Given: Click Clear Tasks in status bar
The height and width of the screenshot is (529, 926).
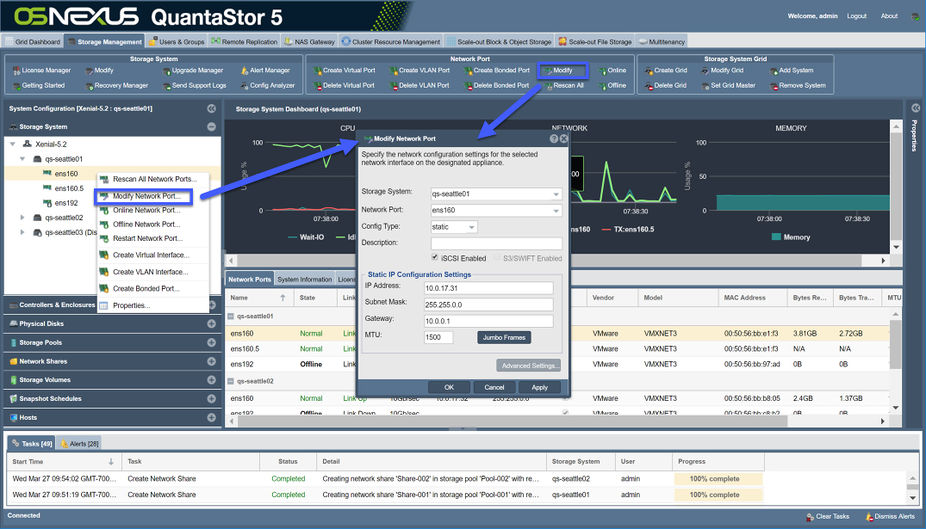Looking at the screenshot, I should pyautogui.click(x=827, y=517).
